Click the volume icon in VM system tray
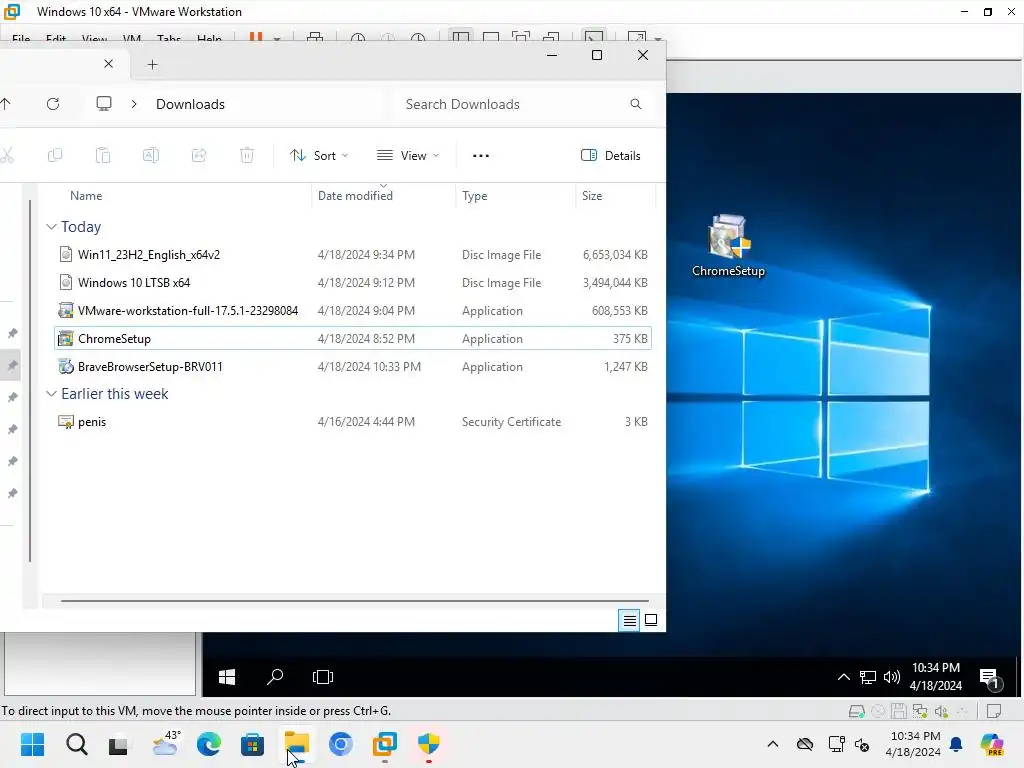The width and height of the screenshot is (1024, 768). [x=891, y=677]
